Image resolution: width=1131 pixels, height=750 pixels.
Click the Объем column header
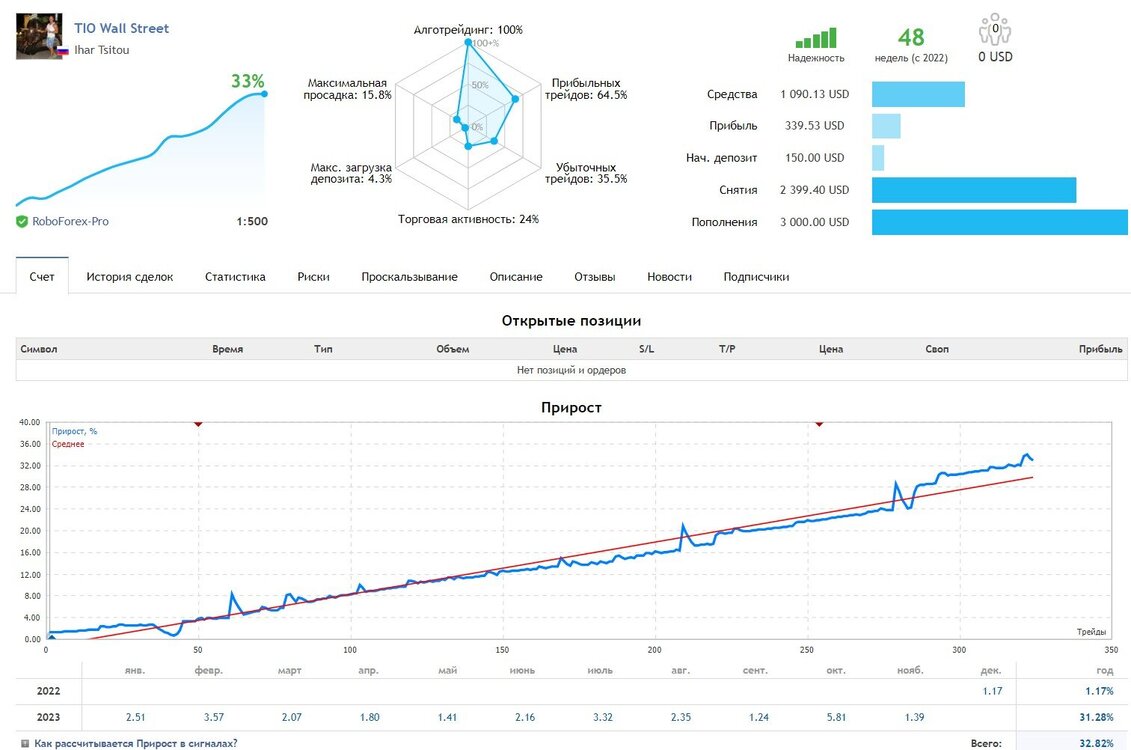click(452, 349)
